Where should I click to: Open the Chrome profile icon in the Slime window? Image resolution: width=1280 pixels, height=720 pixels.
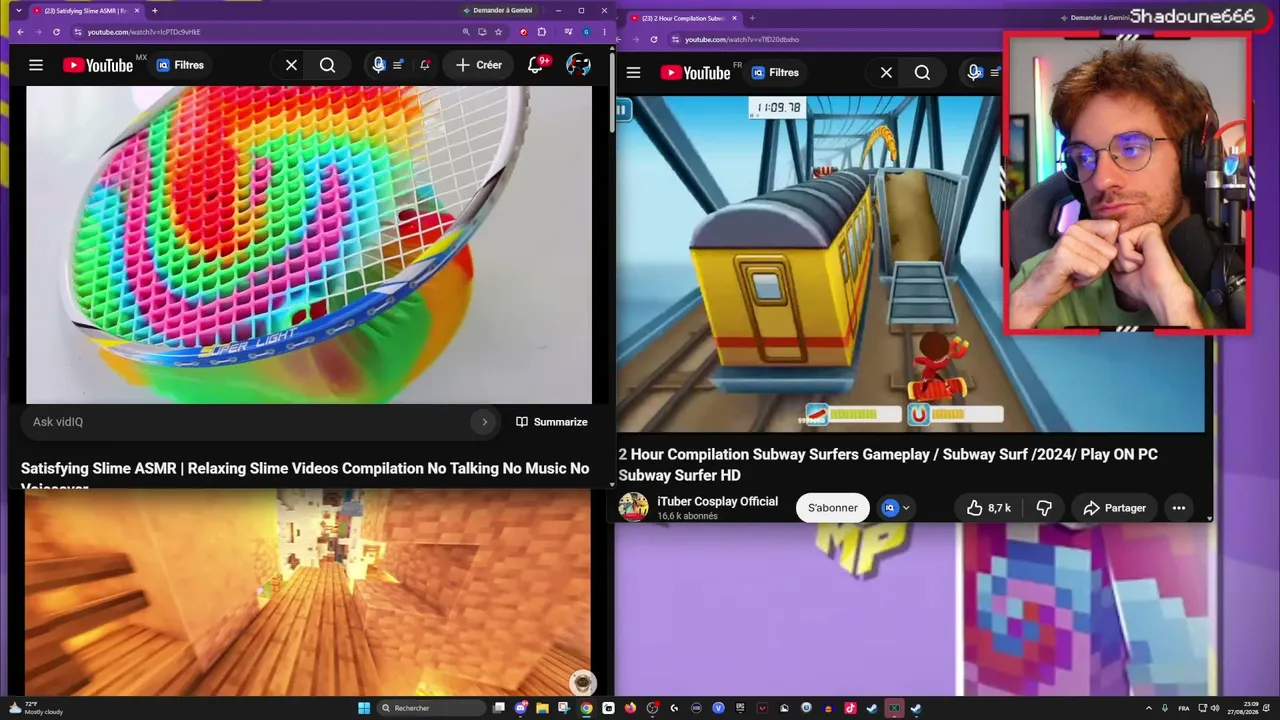tap(587, 32)
